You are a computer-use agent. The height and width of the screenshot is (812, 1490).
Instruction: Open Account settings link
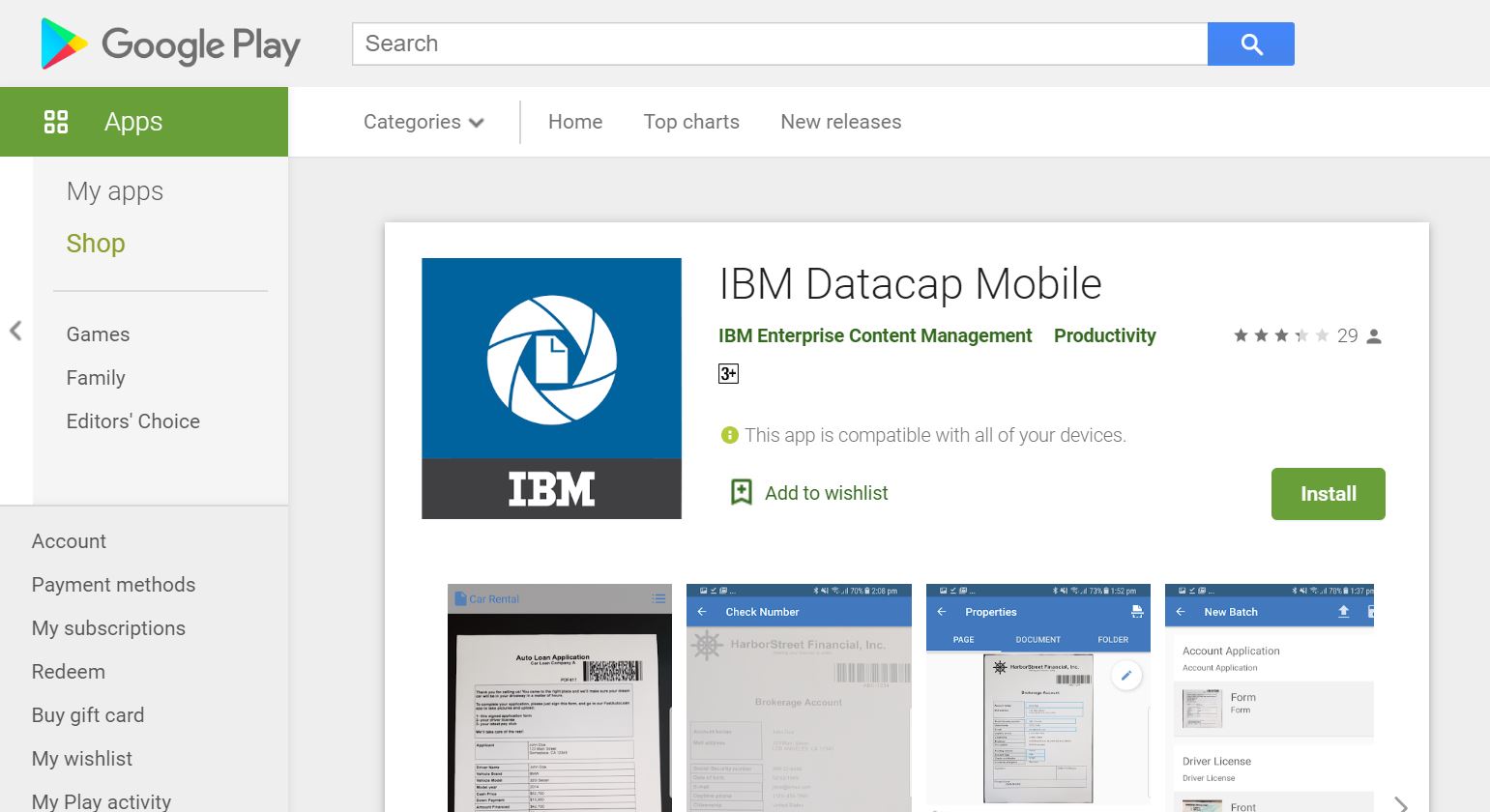pos(69,541)
